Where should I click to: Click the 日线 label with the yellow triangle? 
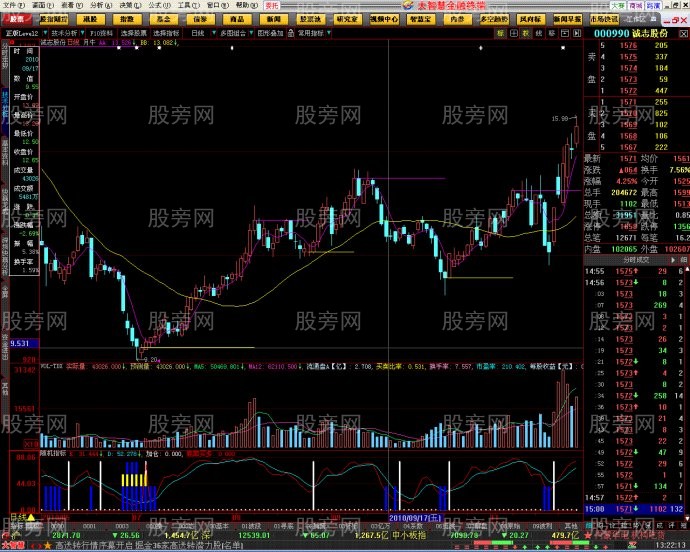pos(22,518)
